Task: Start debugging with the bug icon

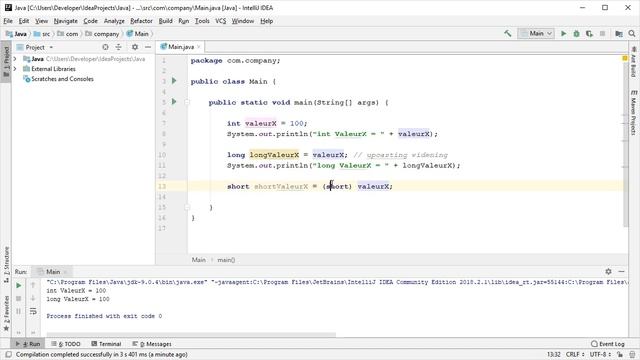Action: pyautogui.click(x=576, y=33)
